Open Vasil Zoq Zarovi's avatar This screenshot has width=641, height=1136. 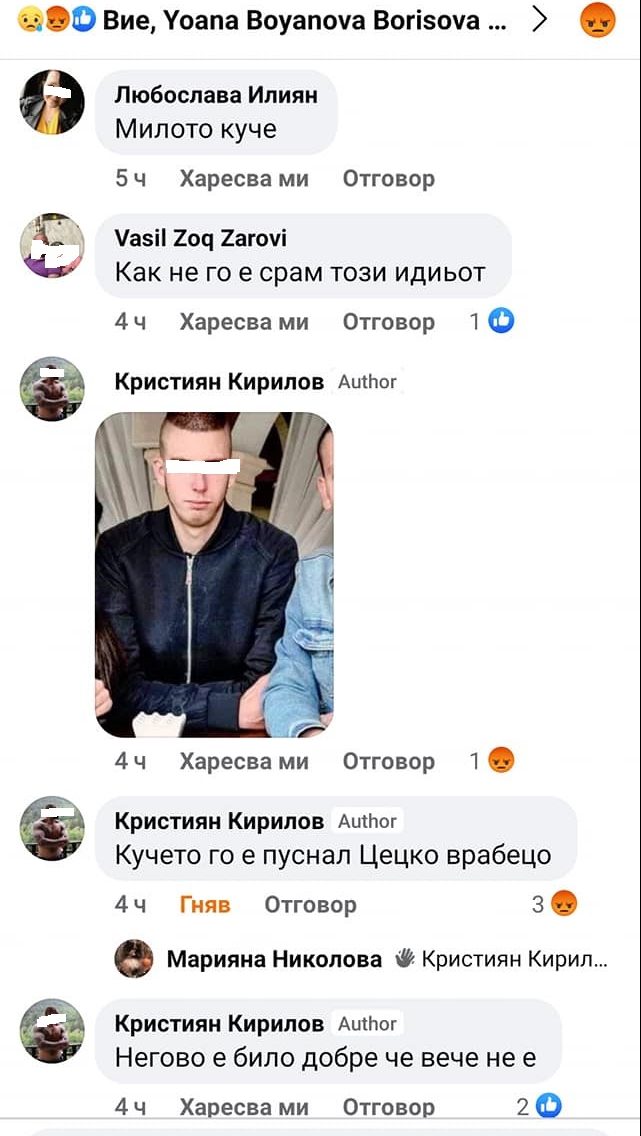click(51, 246)
